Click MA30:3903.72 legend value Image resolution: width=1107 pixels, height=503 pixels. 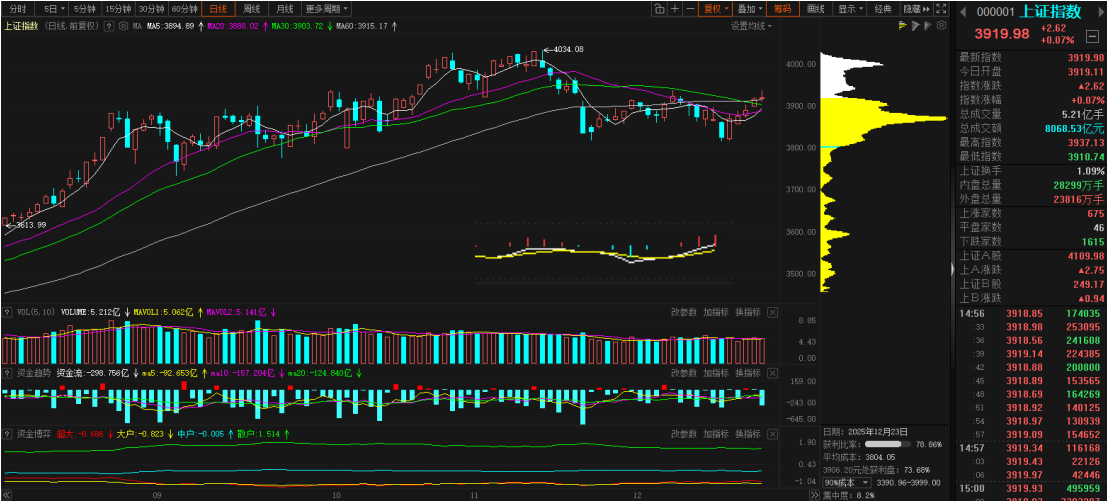[297, 26]
